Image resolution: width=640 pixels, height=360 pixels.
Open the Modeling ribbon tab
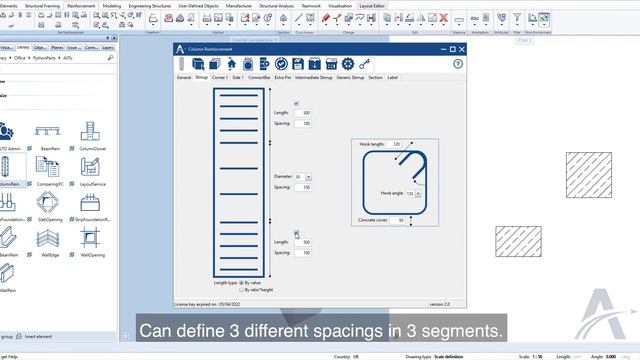(111, 6)
